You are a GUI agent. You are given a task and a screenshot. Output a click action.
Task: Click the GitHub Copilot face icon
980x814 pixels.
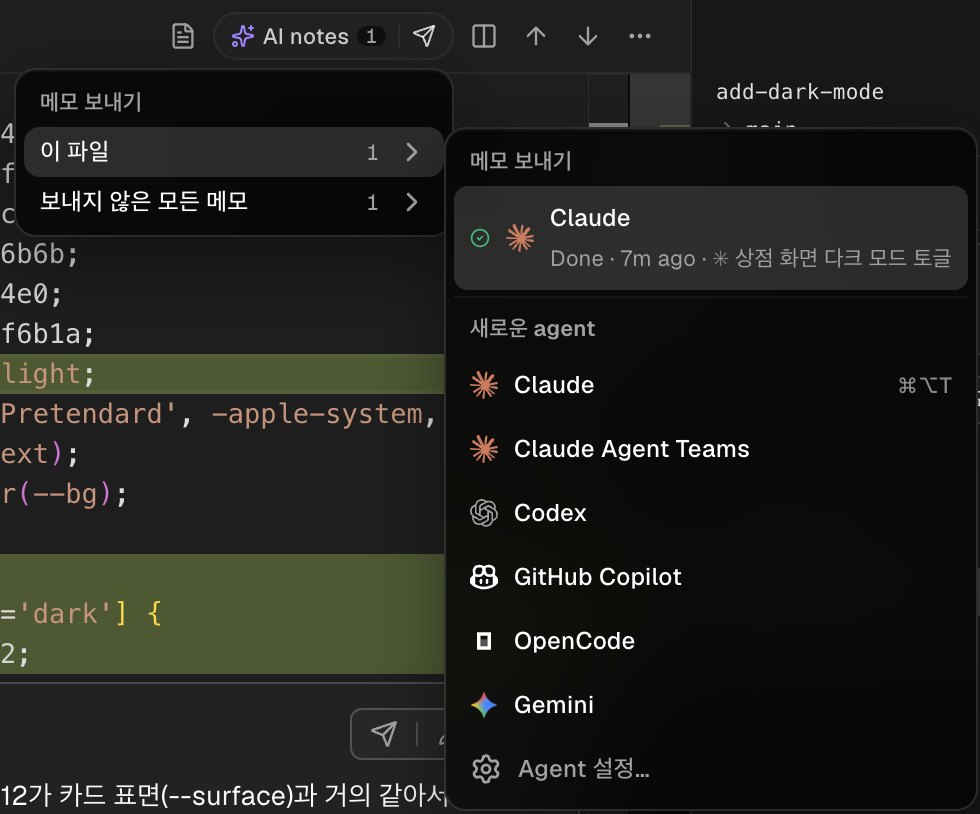tap(484, 577)
